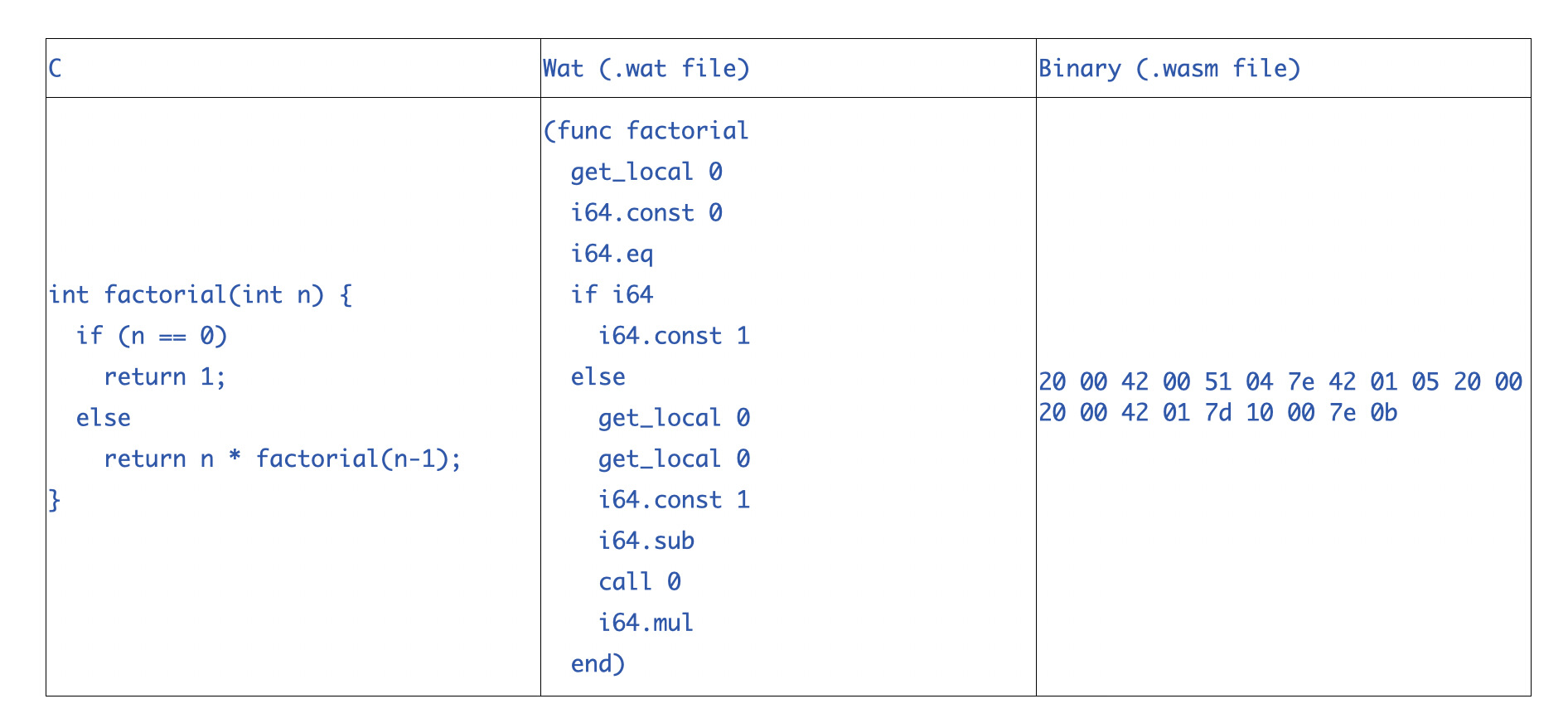Click the "end)" line

coord(598,664)
